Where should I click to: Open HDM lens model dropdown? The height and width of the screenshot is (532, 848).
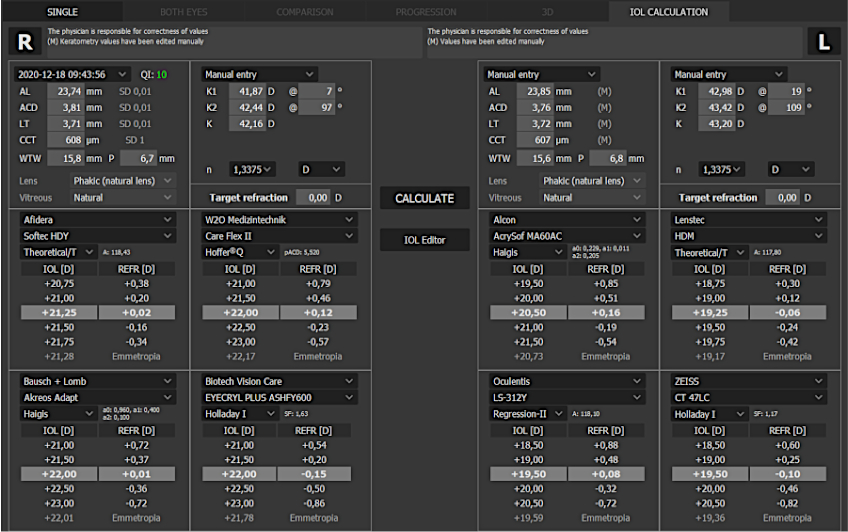tap(748, 236)
